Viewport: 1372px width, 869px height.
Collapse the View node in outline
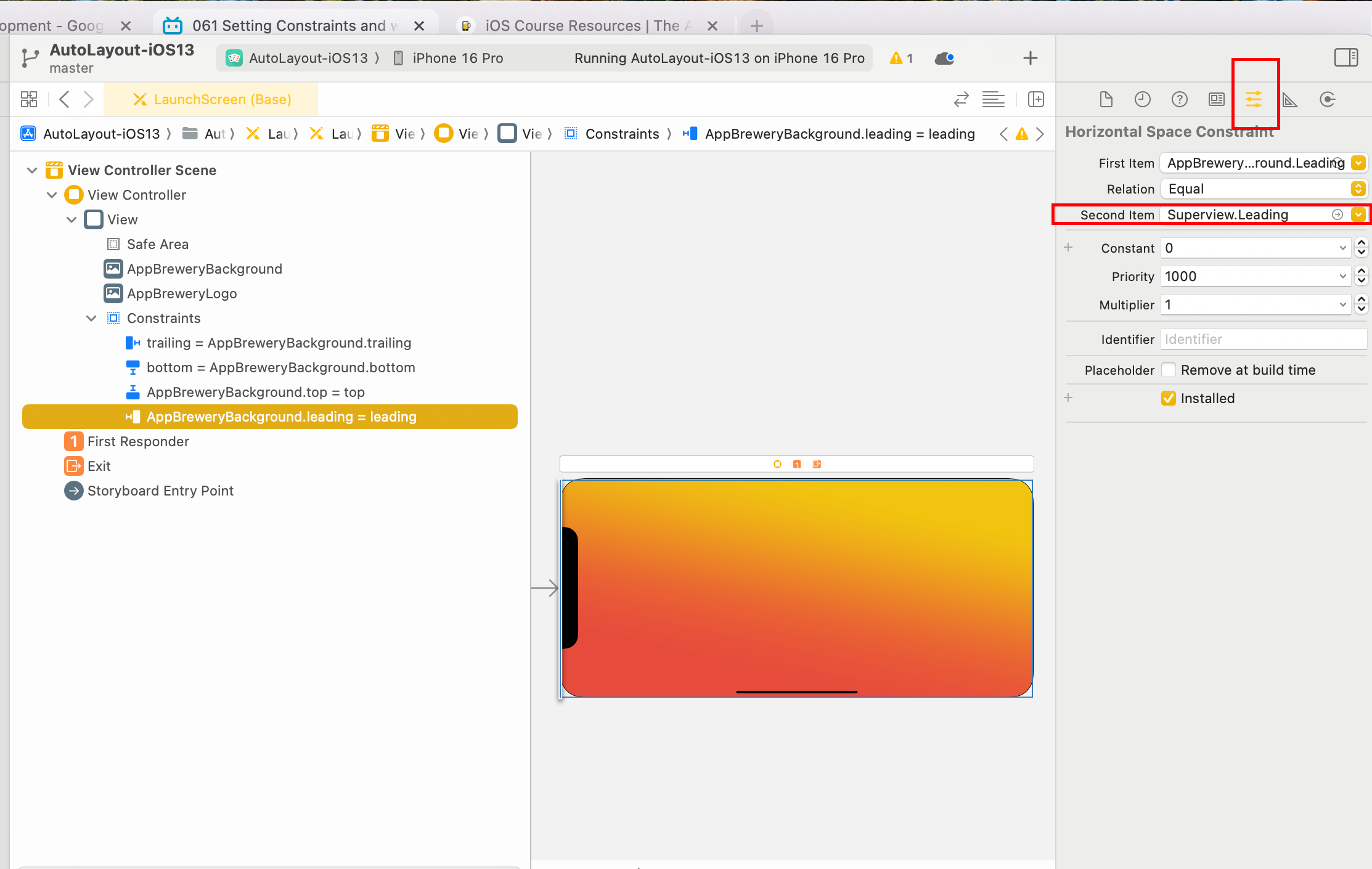pyautogui.click(x=71, y=219)
